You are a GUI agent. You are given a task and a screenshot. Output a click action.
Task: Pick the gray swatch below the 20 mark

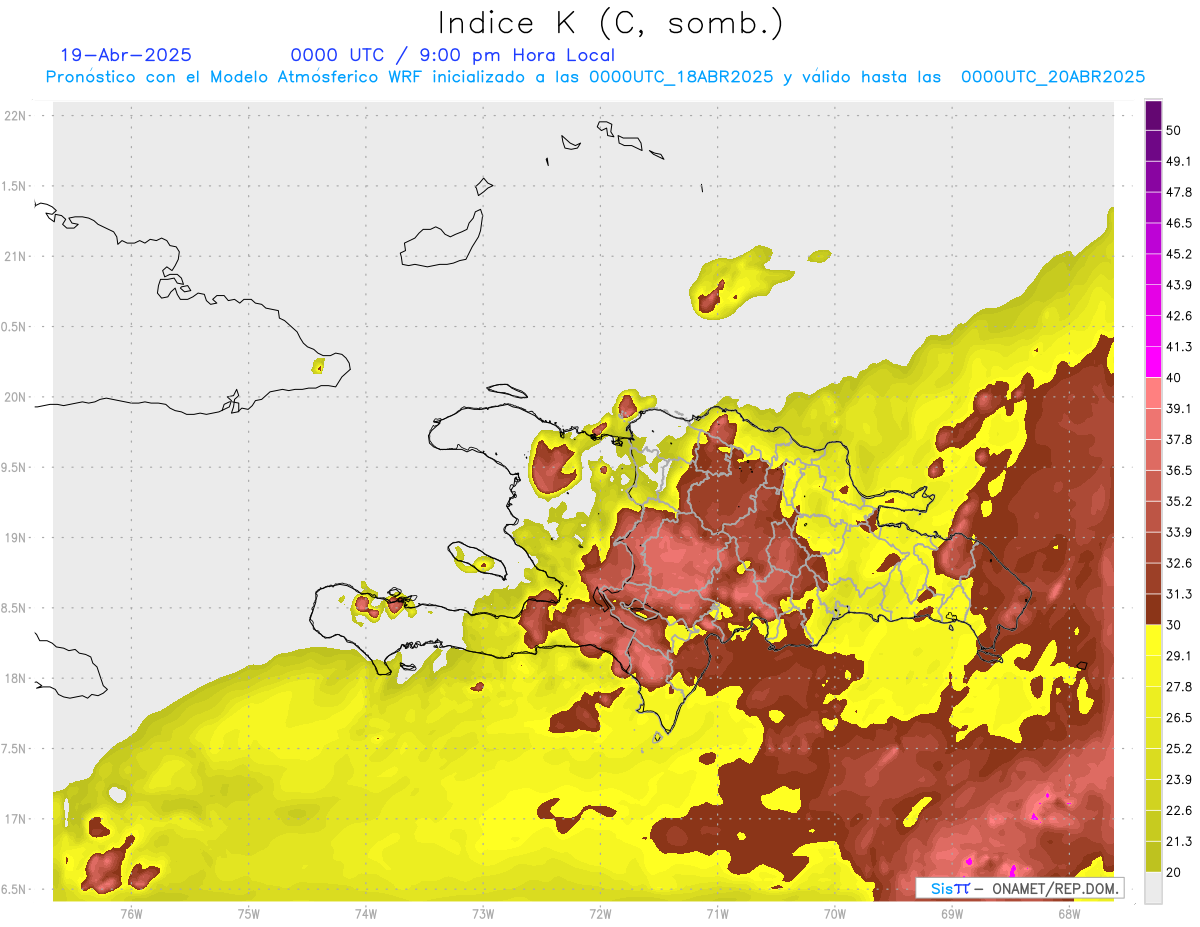(x=1153, y=887)
